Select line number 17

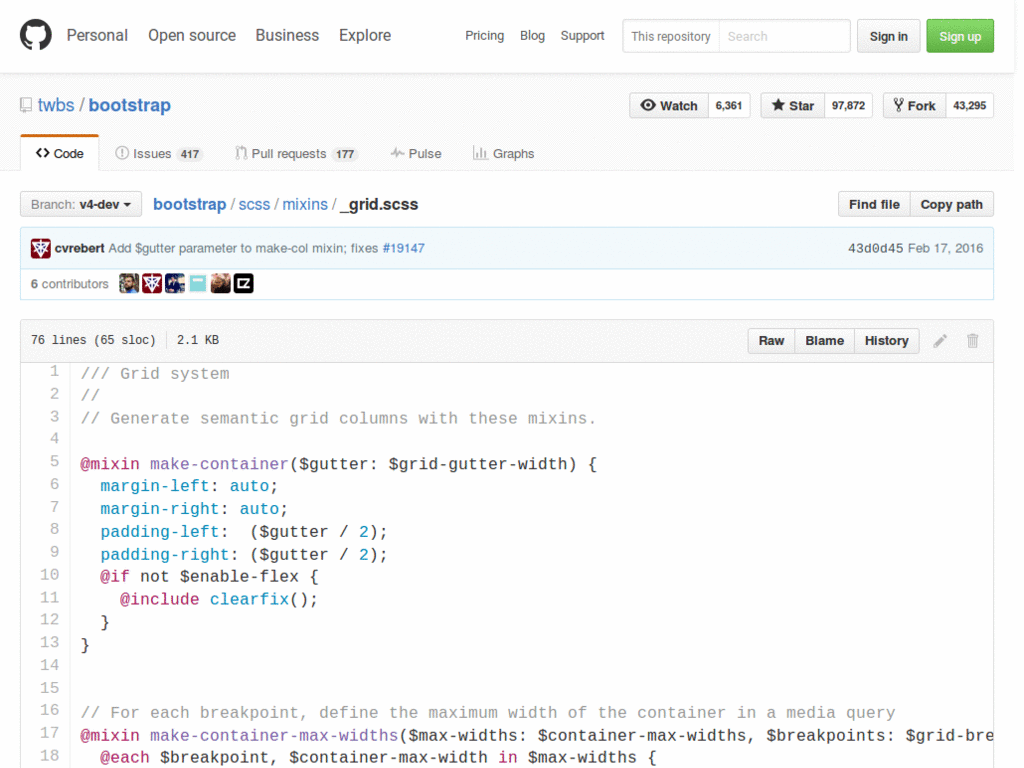pos(50,733)
